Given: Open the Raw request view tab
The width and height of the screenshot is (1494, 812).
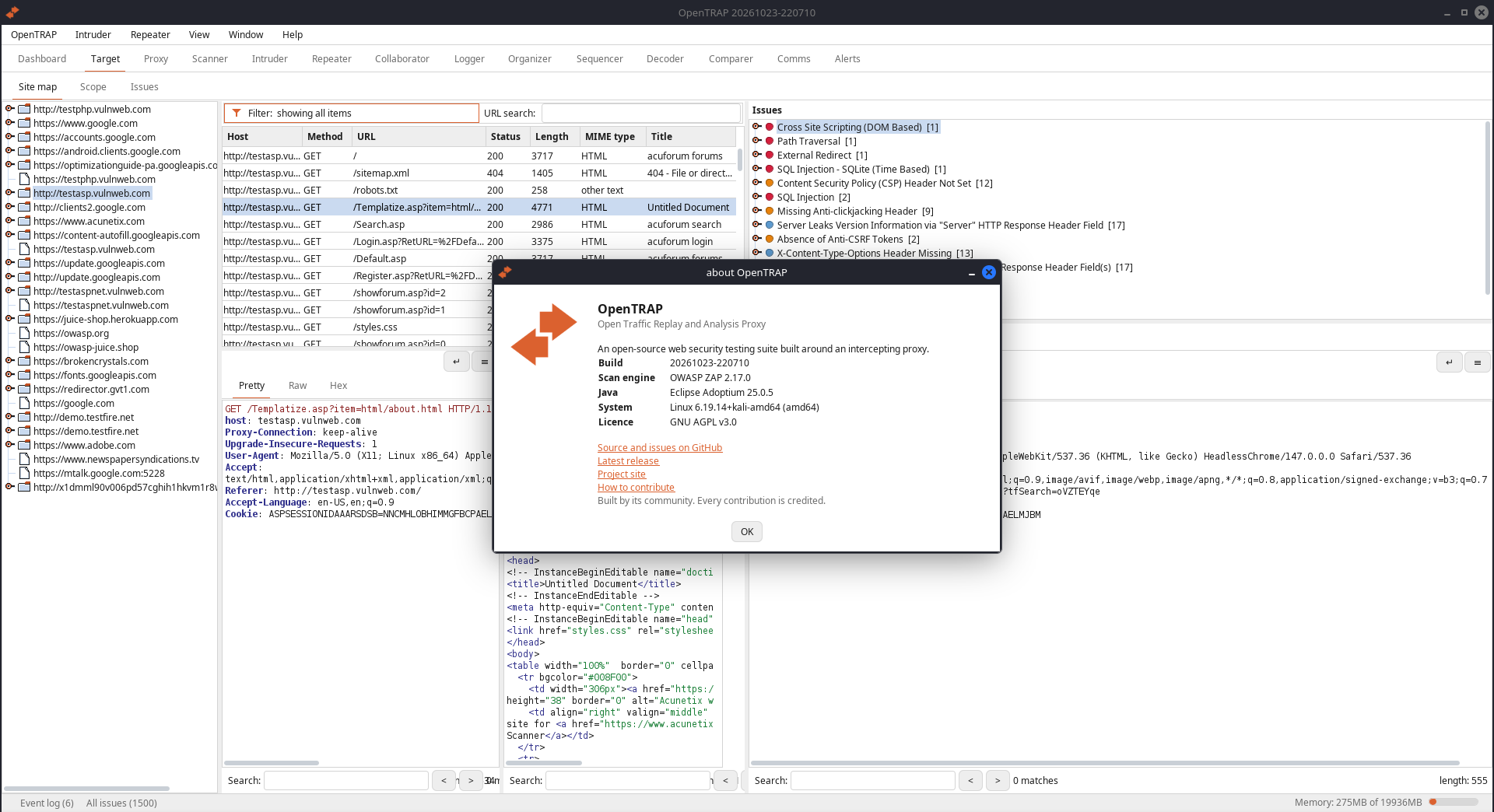Looking at the screenshot, I should click(x=297, y=385).
